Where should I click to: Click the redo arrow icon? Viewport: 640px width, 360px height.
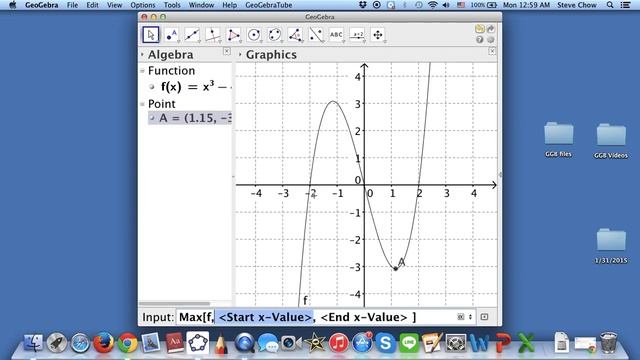click(x=491, y=29)
